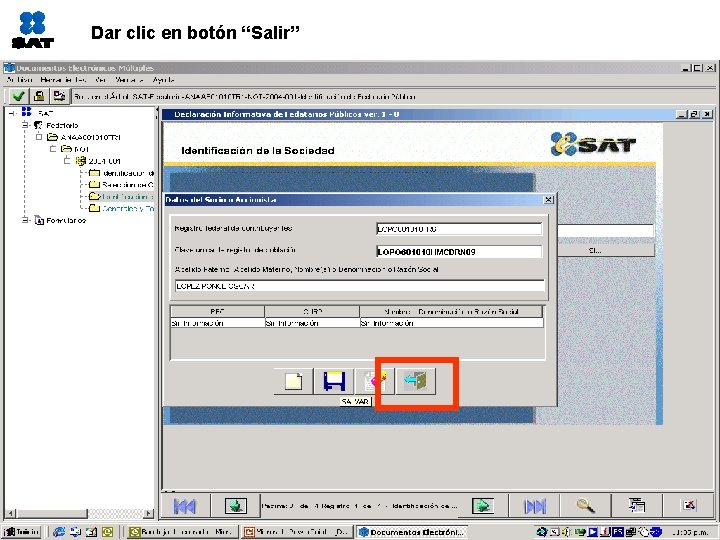Click the Inicio start button

pos(22,532)
